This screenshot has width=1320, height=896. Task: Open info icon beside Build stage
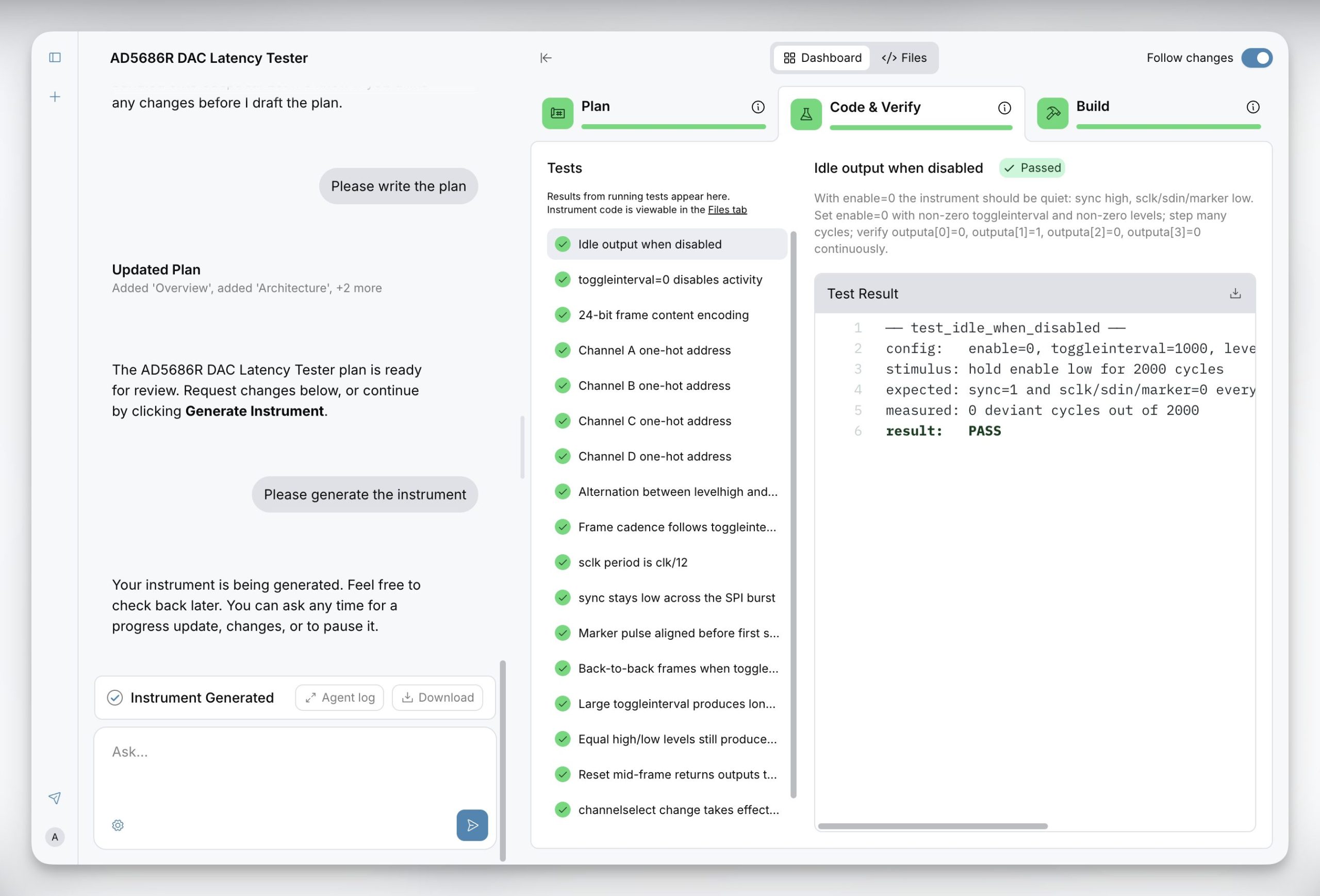point(1252,107)
